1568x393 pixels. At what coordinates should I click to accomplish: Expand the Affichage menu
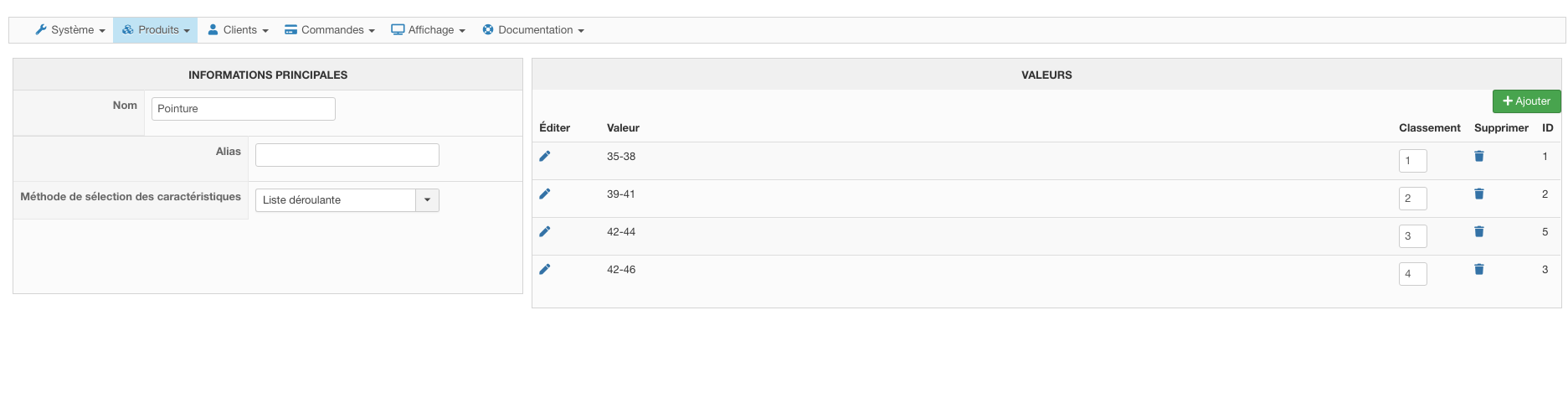pos(429,30)
